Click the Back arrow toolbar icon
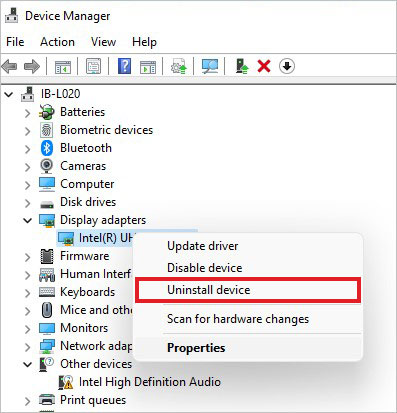 9,66
